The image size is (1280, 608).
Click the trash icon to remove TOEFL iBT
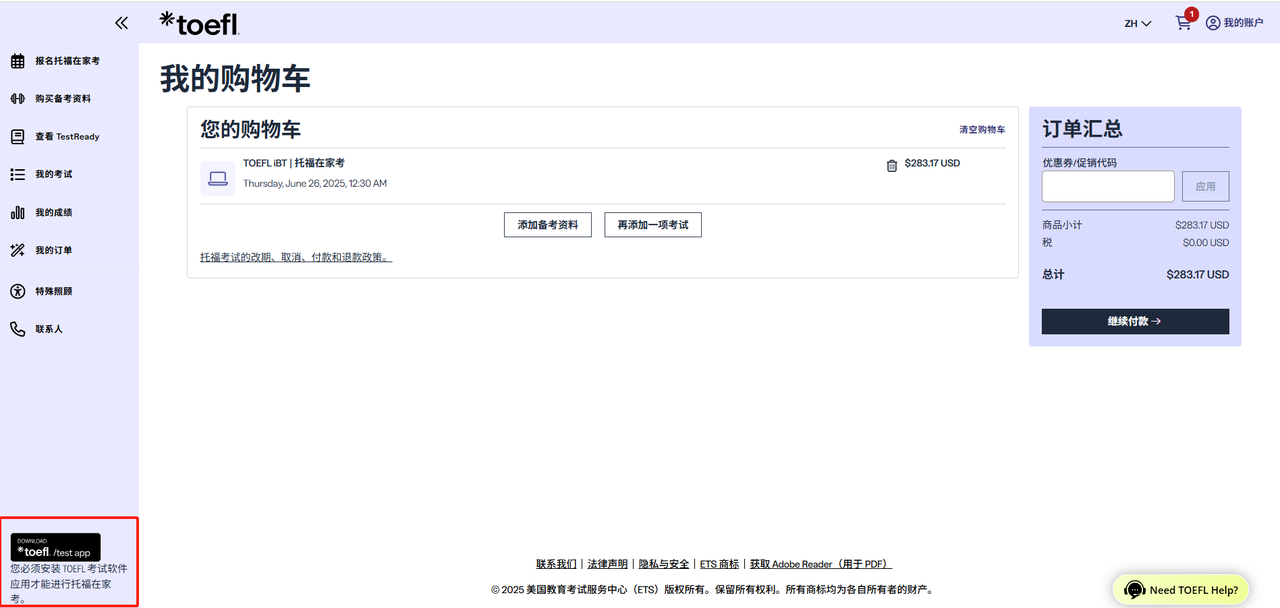point(892,166)
